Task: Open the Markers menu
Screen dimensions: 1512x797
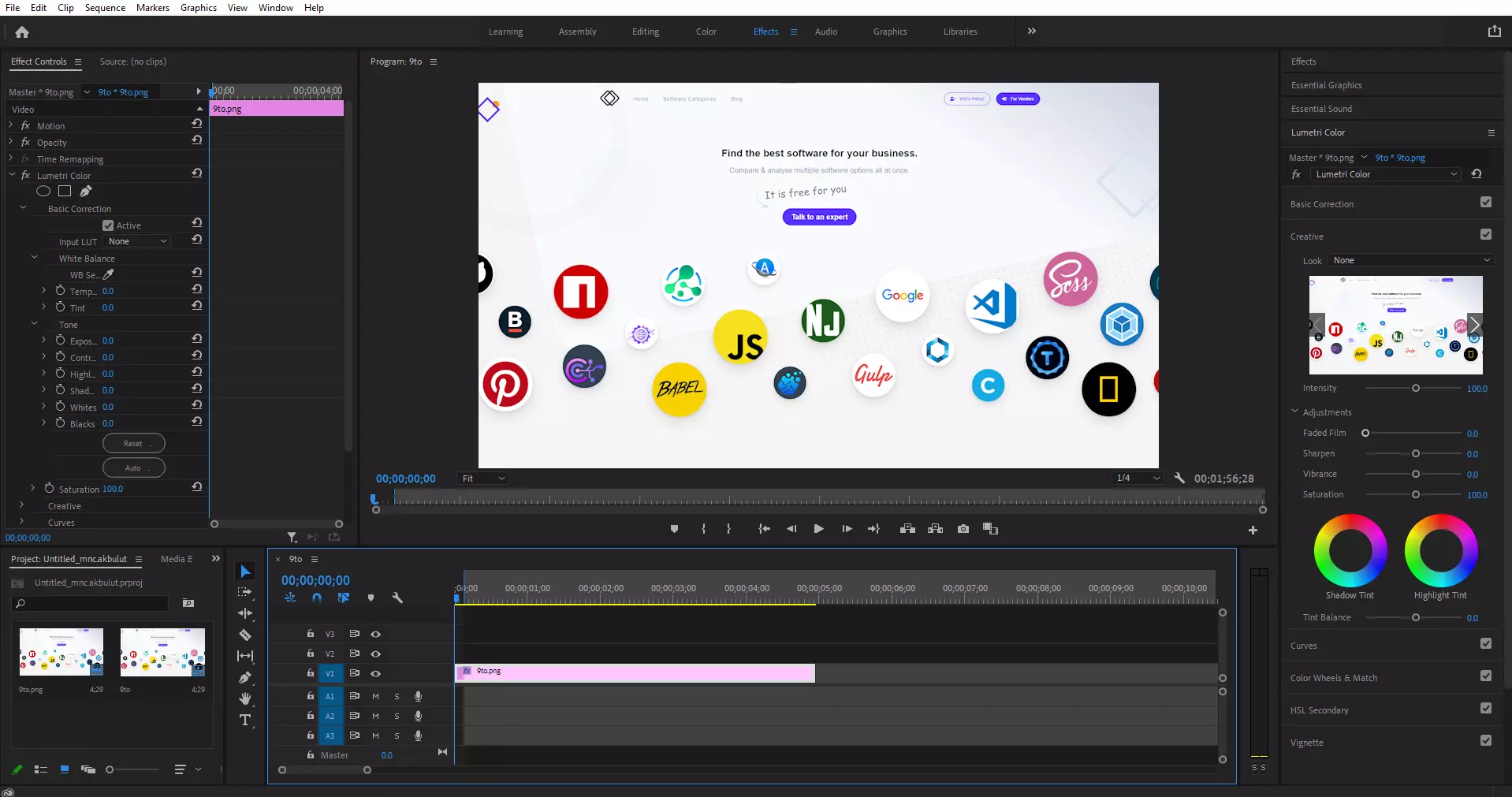Action: (x=153, y=7)
